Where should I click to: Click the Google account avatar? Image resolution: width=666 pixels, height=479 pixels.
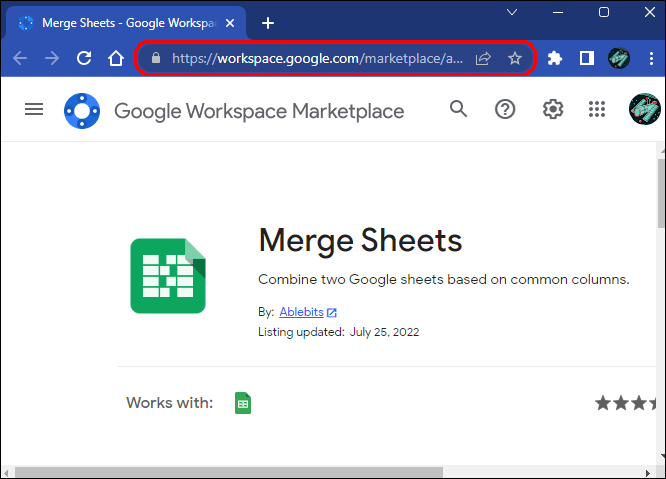click(644, 109)
